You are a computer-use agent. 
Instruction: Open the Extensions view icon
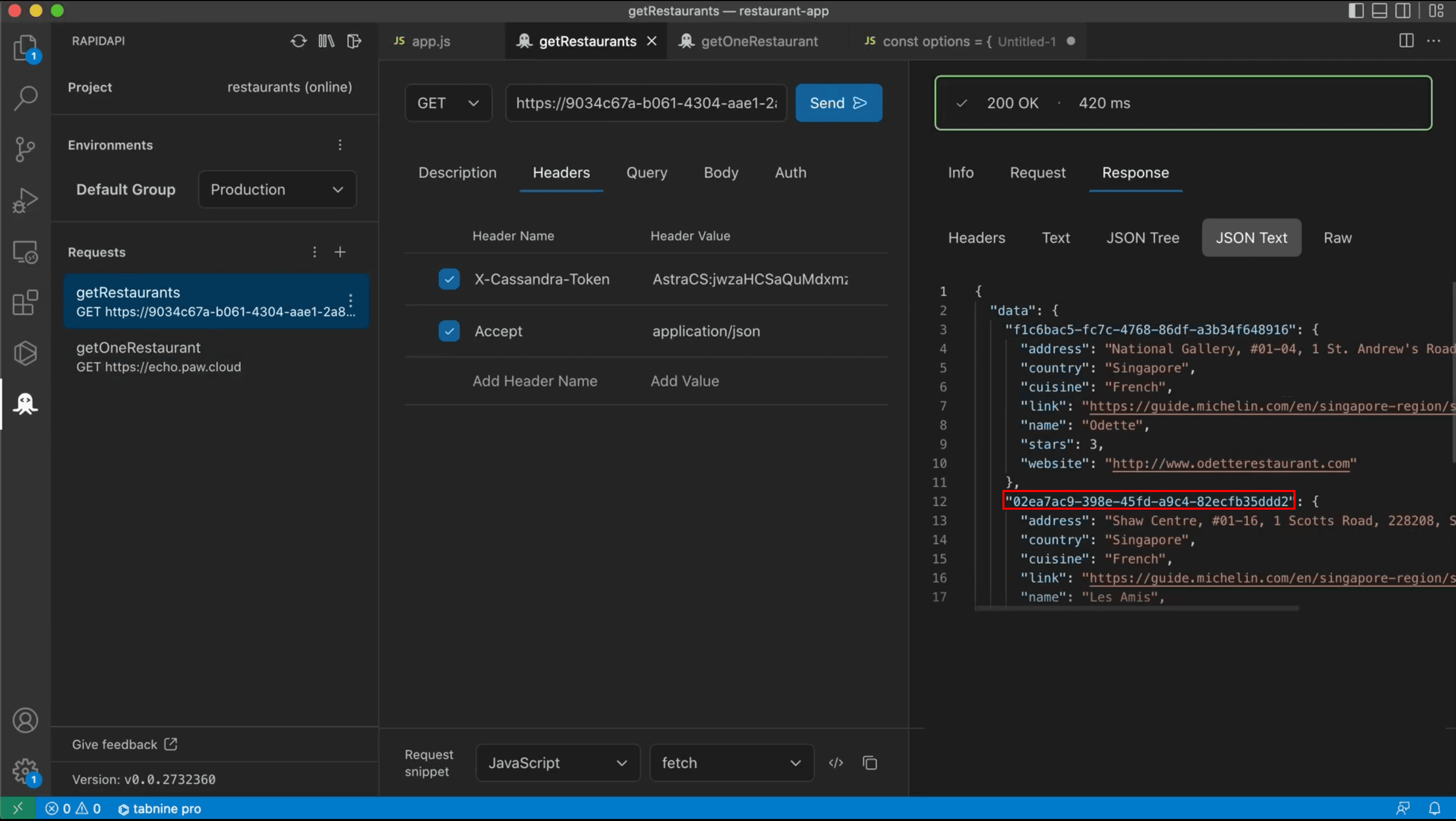coord(25,302)
